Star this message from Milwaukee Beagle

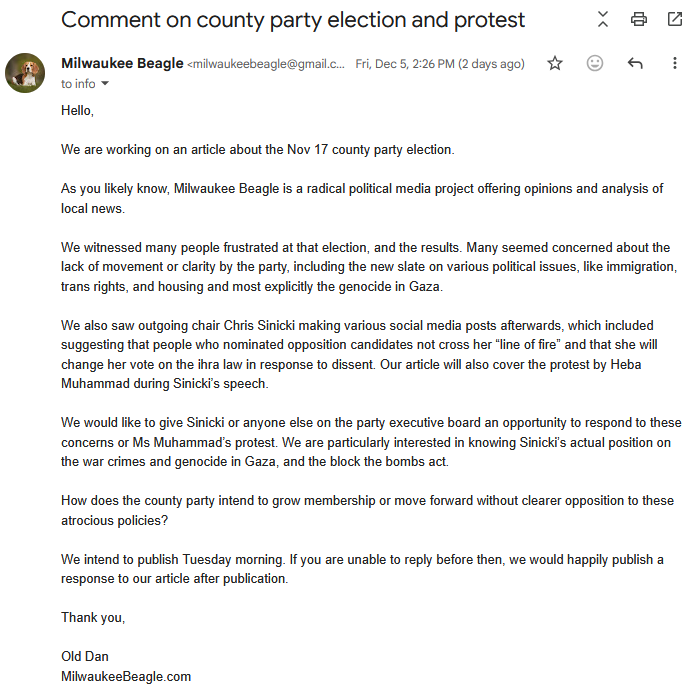[554, 63]
